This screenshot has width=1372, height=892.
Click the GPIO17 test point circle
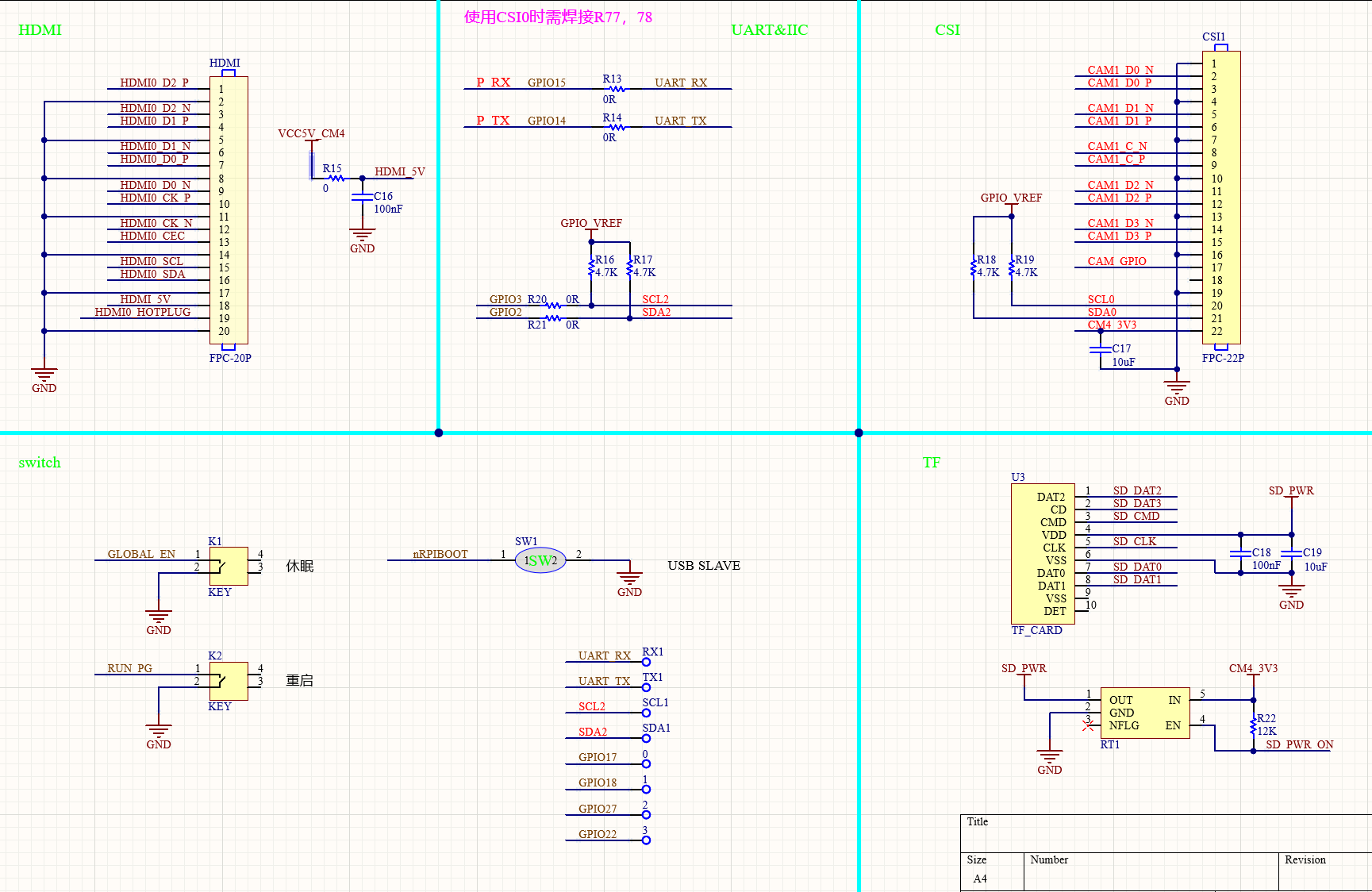646,763
